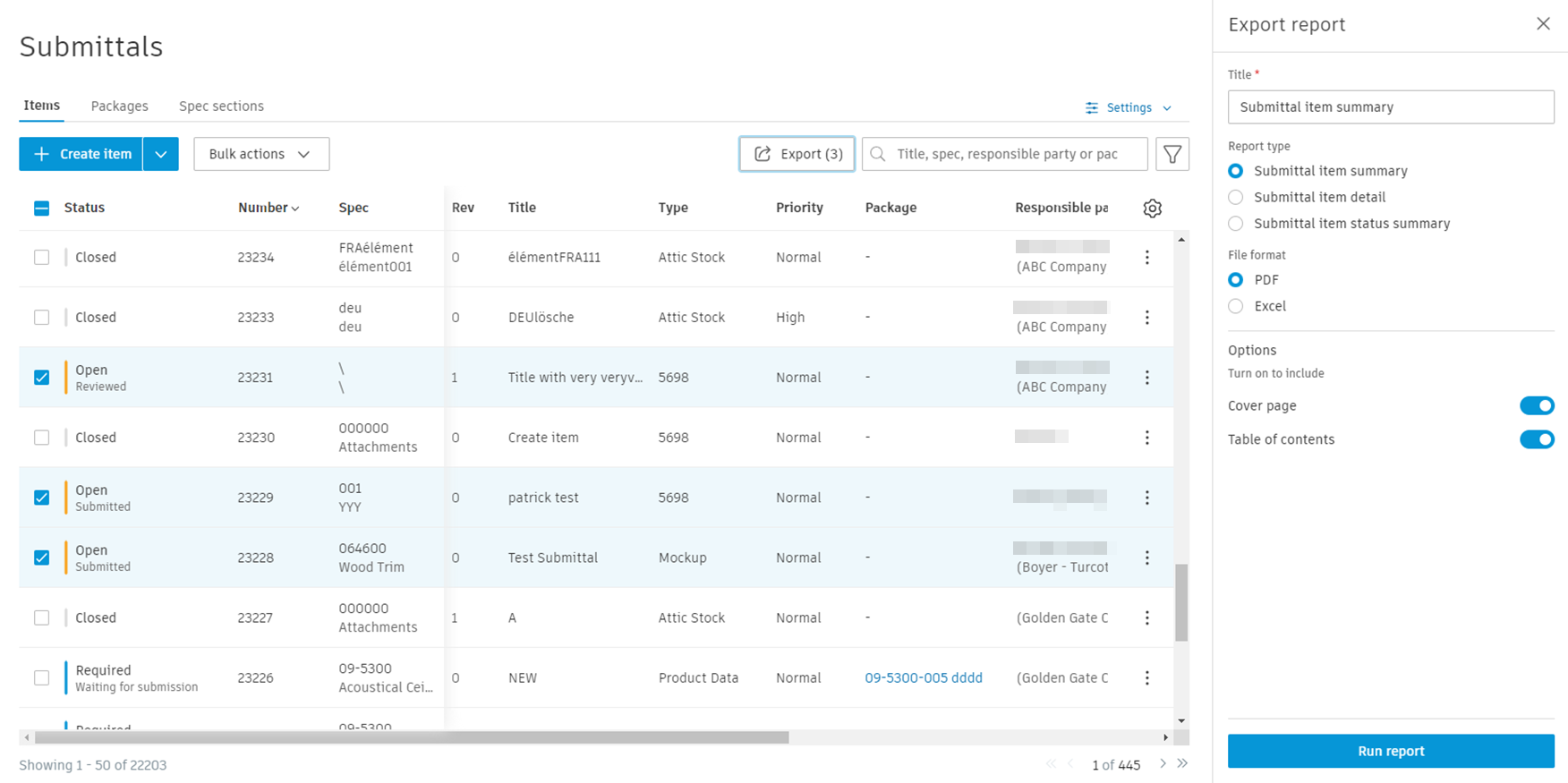
Task: Expand the Create item dropdown arrow
Action: (x=161, y=154)
